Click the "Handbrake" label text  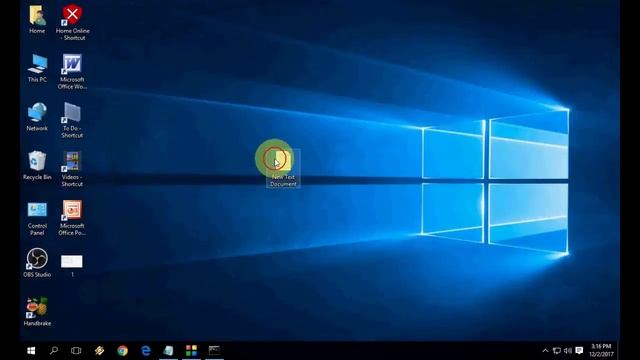pyautogui.click(x=37, y=323)
